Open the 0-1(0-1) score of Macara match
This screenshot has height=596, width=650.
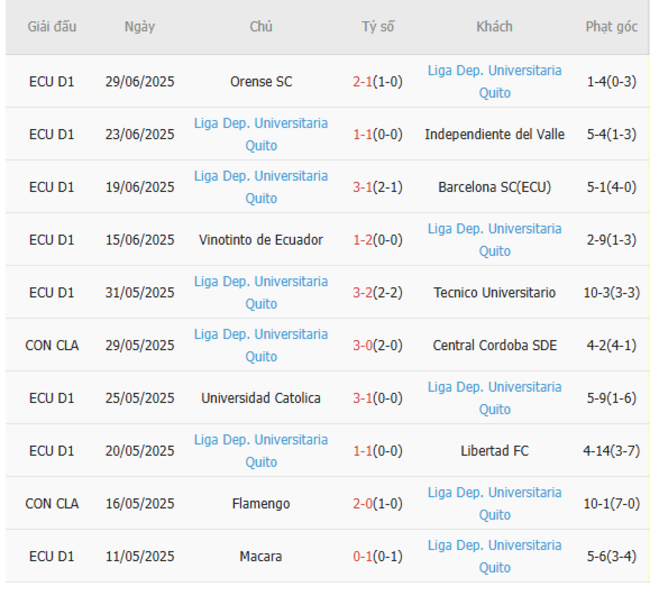click(377, 556)
